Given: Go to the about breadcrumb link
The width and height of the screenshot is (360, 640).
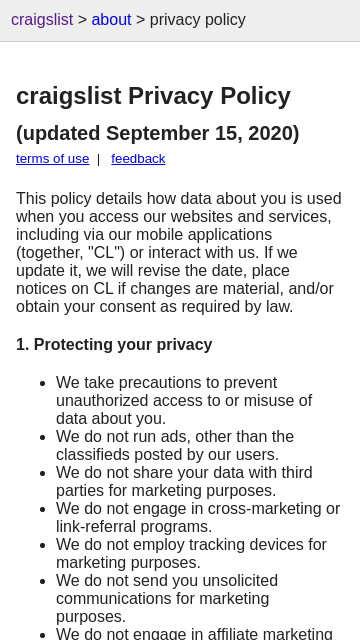Looking at the screenshot, I should pos(111,20).
